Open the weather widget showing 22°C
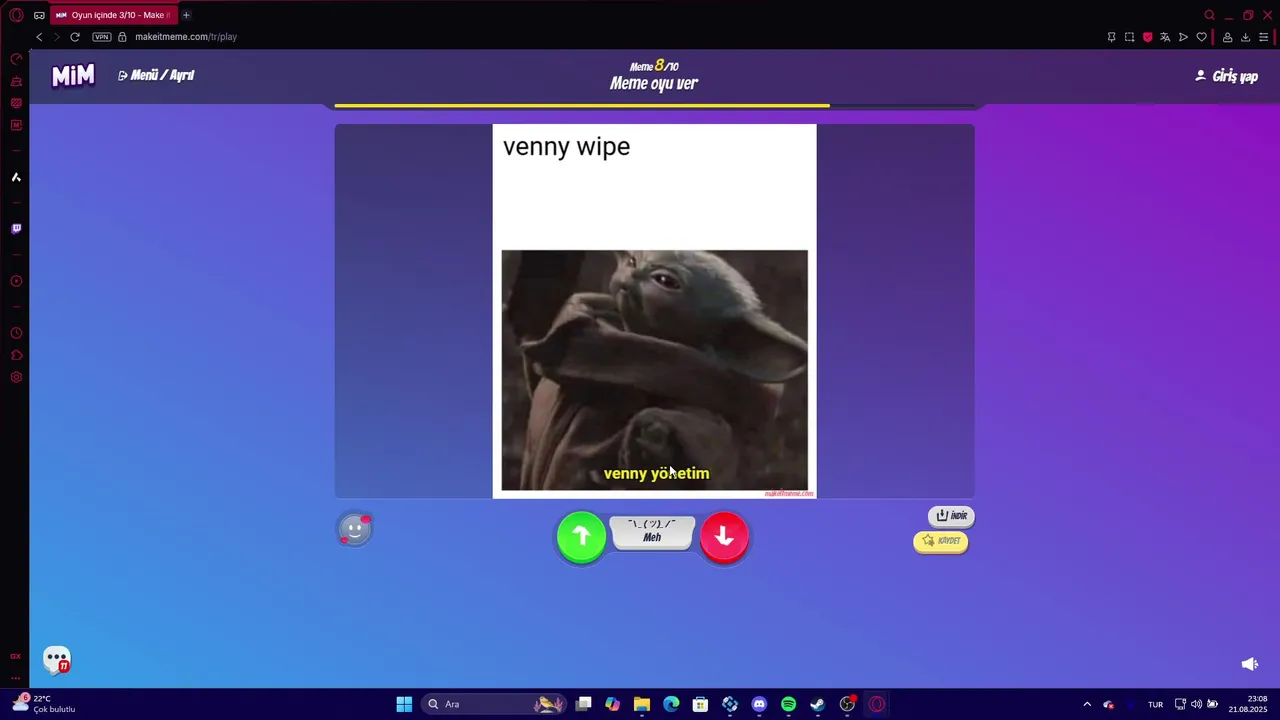This screenshot has height=720, width=1280. point(44,704)
